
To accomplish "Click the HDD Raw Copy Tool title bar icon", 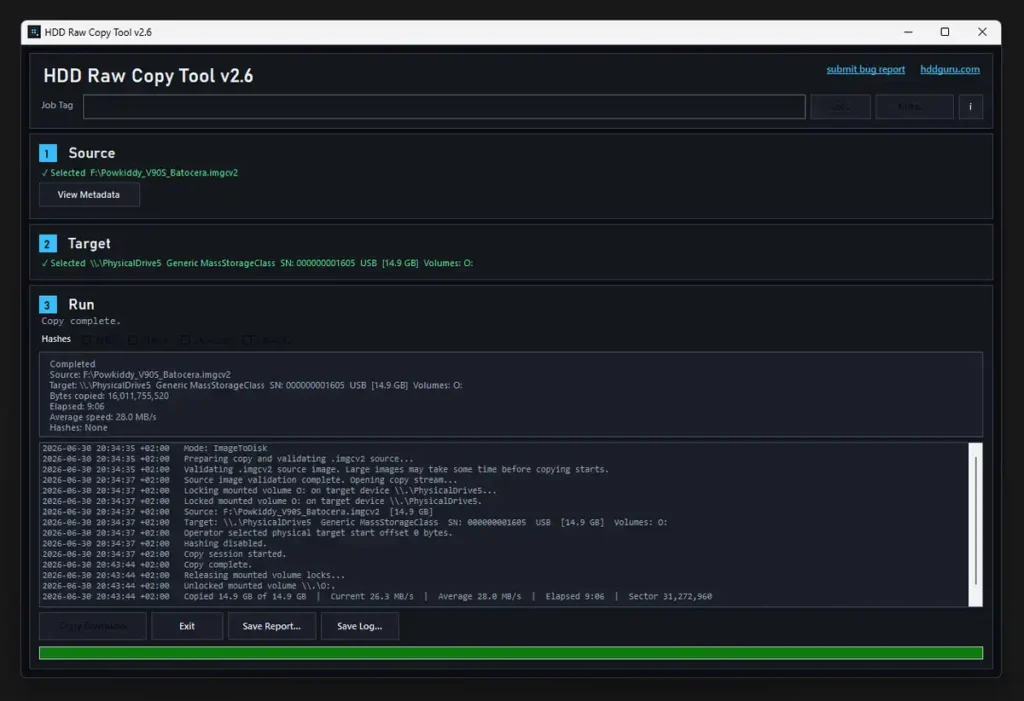I will [34, 32].
